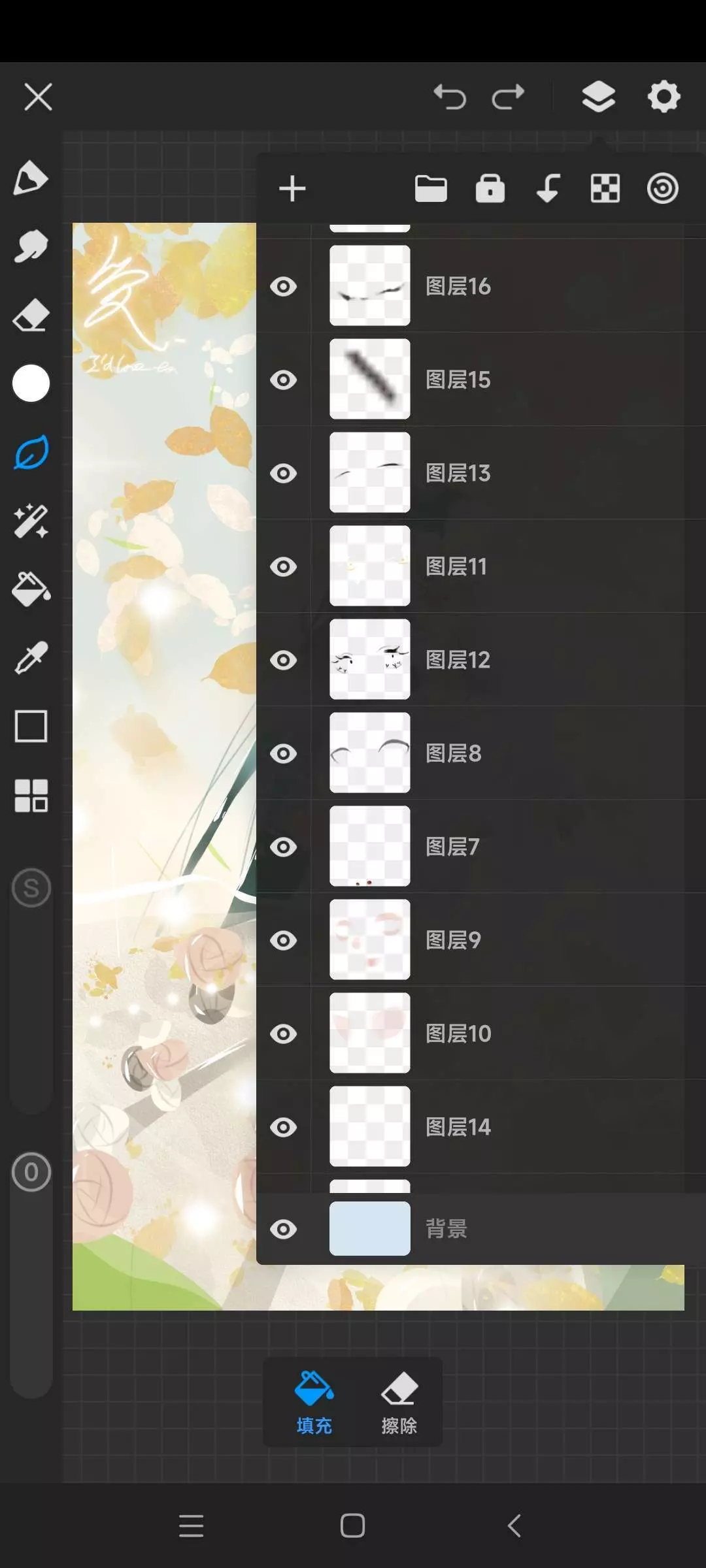Open the magic wand effects tool
Image resolution: width=706 pixels, height=1568 pixels.
(31, 521)
